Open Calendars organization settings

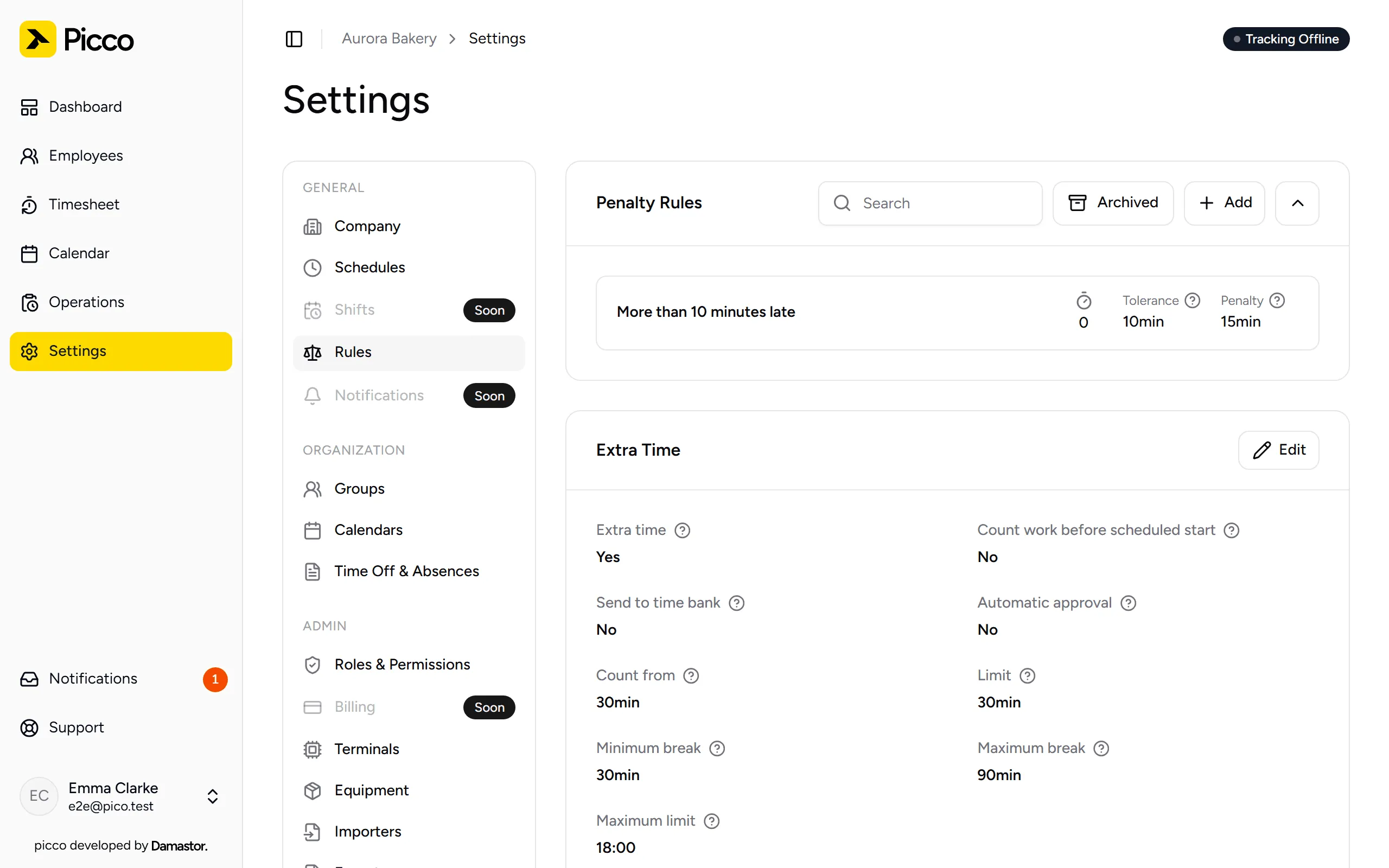tap(409, 530)
